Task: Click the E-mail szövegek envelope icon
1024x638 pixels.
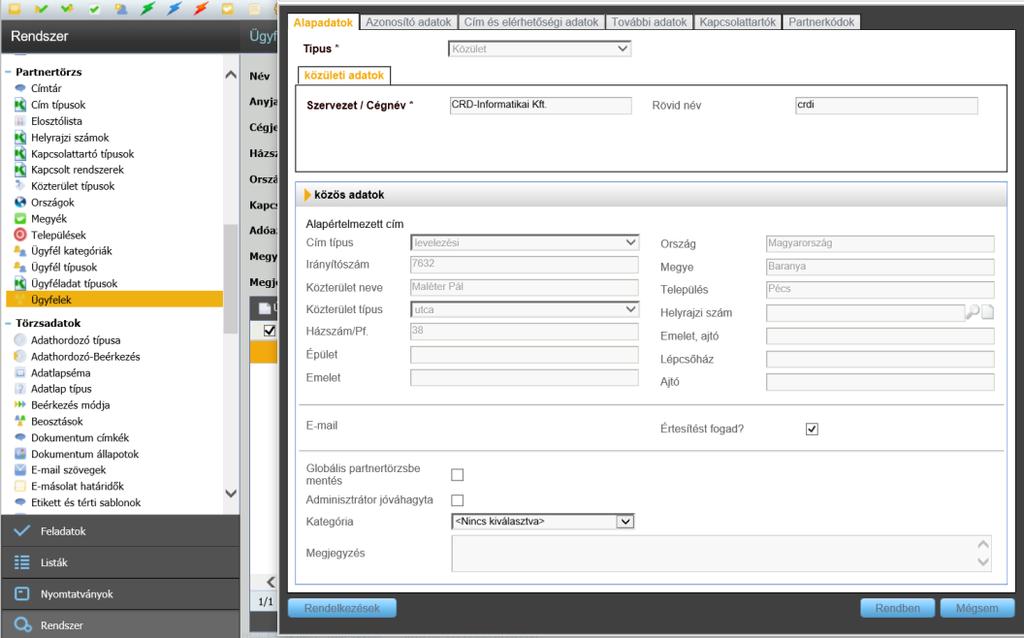Action: tap(20, 470)
